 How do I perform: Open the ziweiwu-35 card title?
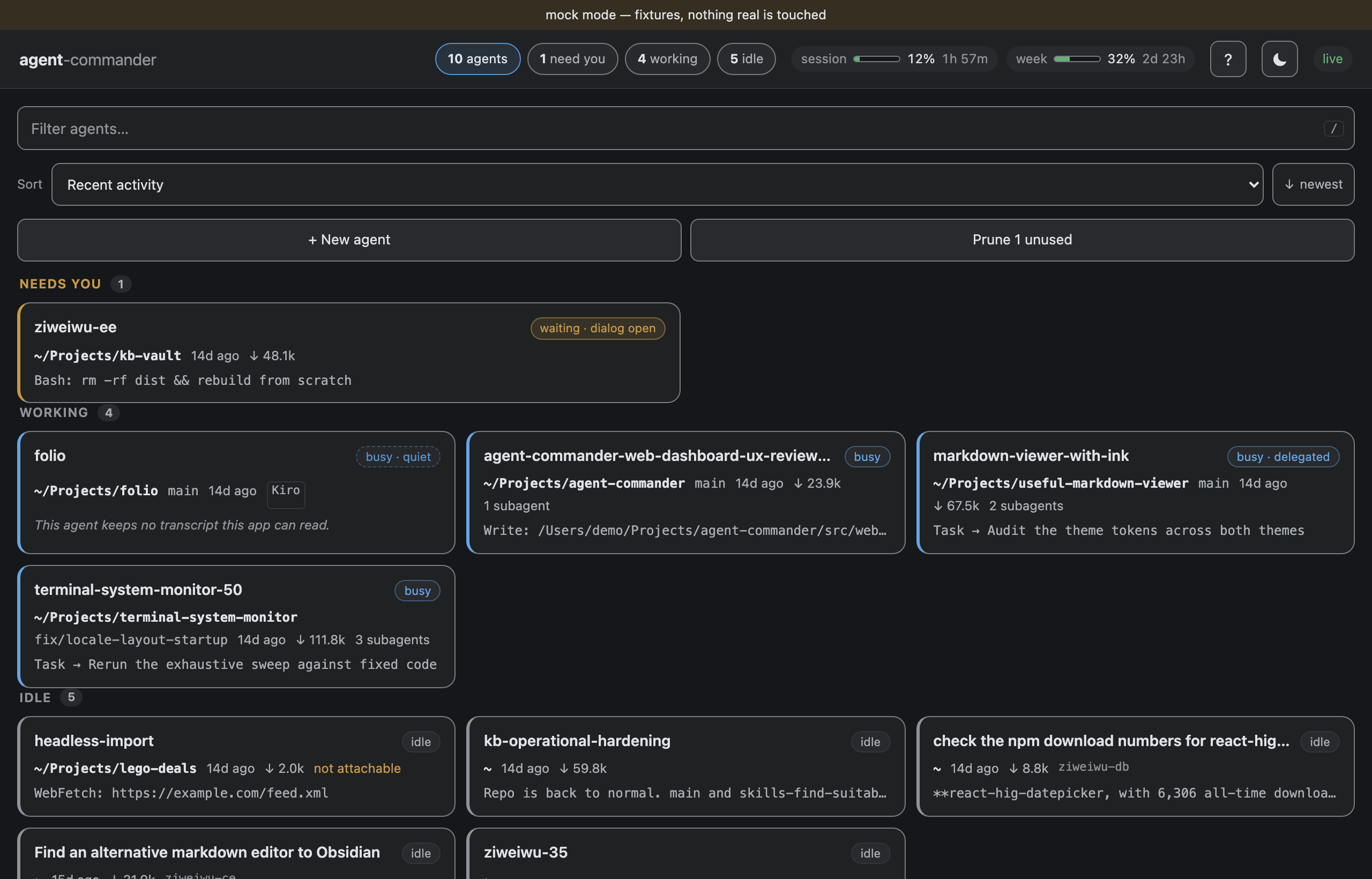tap(526, 852)
